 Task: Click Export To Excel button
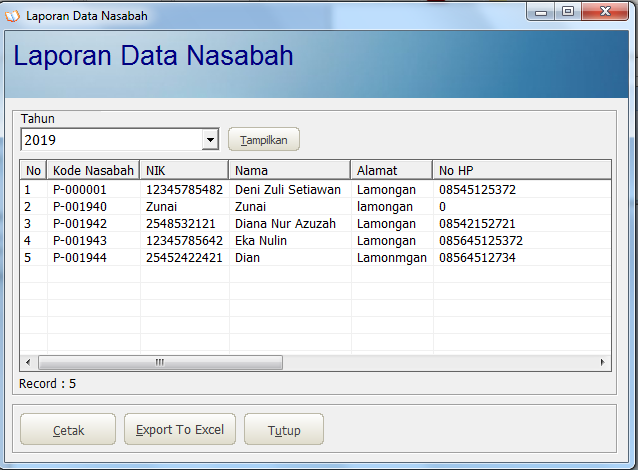pos(180,430)
